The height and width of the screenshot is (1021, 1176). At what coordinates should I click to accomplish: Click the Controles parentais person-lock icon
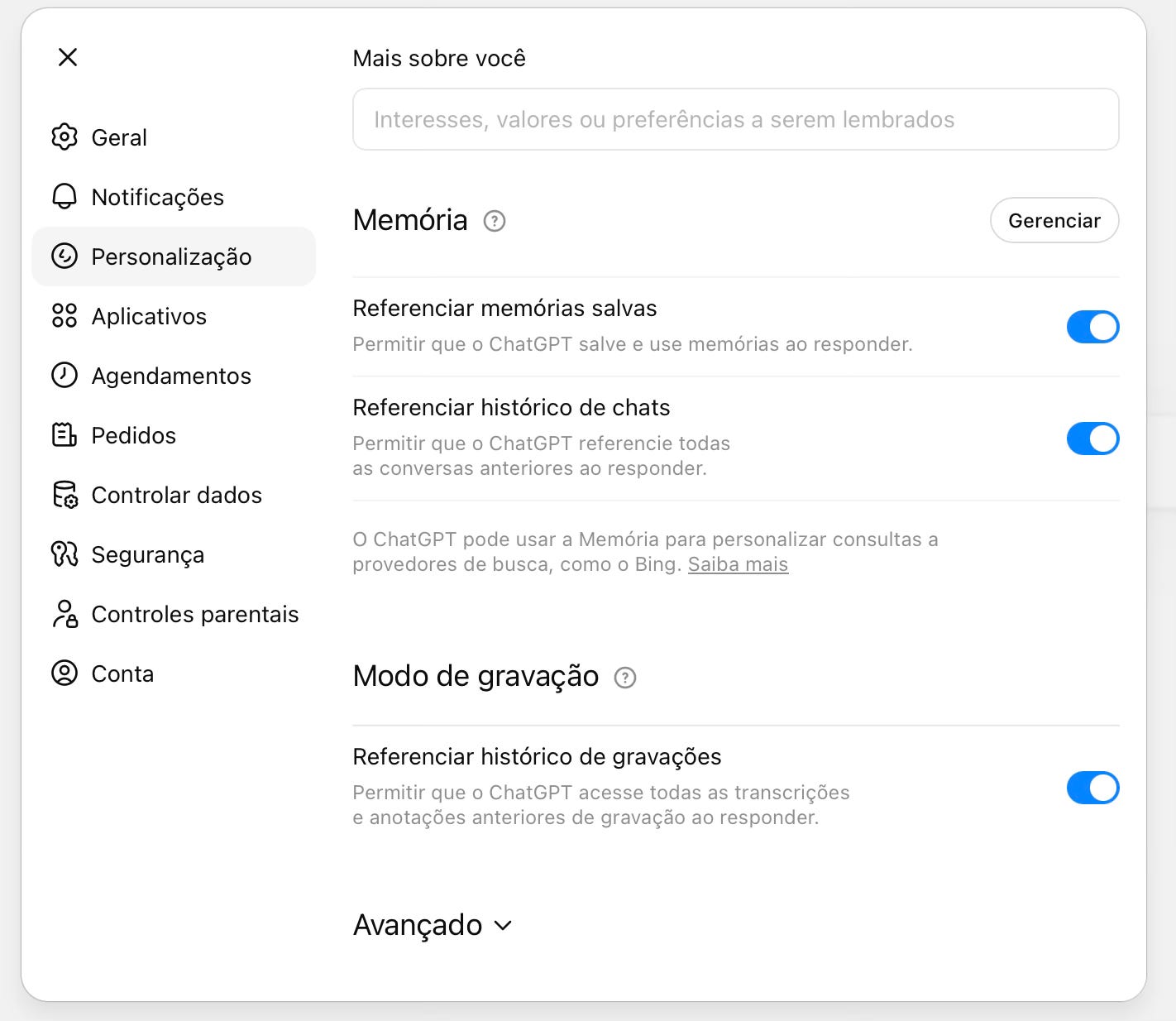(65, 614)
